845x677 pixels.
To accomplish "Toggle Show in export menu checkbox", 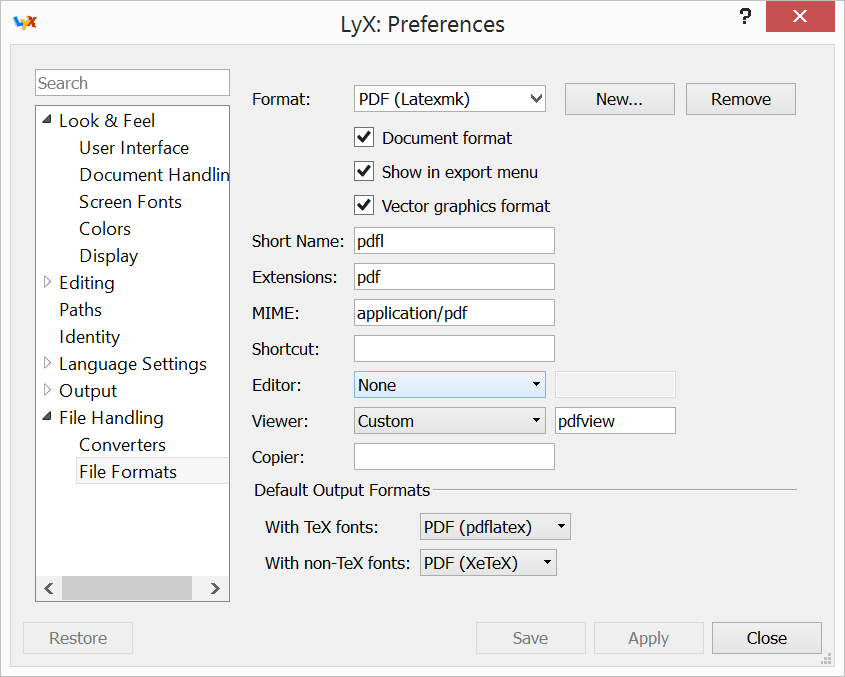I will [364, 171].
